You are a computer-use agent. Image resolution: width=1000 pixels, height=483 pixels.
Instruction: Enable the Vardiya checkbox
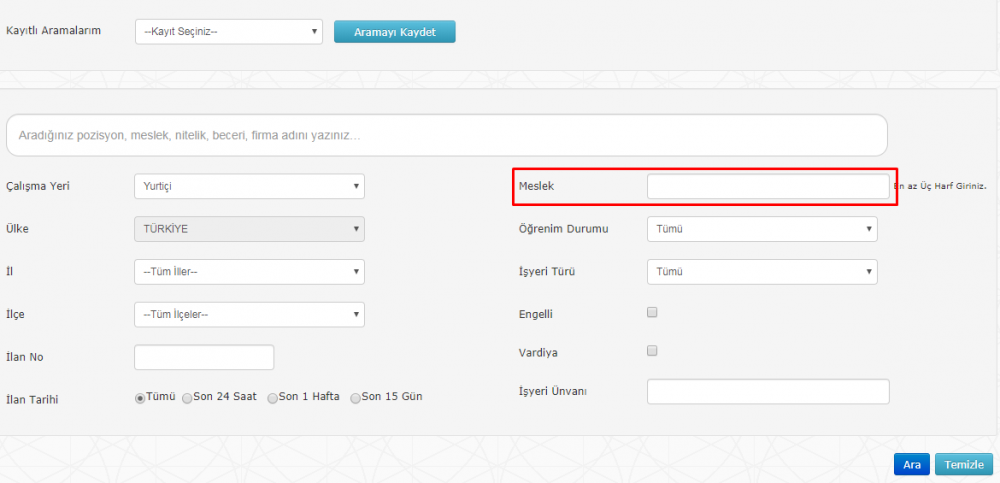click(x=652, y=351)
